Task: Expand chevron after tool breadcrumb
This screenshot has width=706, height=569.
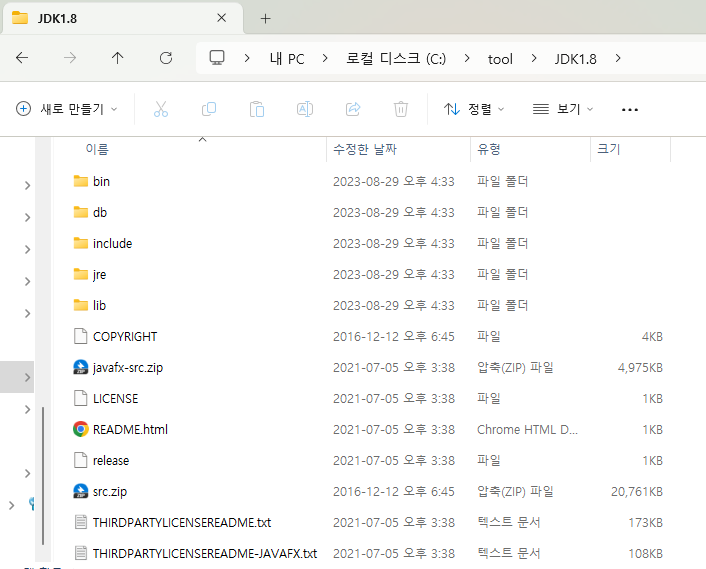Action: 534,59
